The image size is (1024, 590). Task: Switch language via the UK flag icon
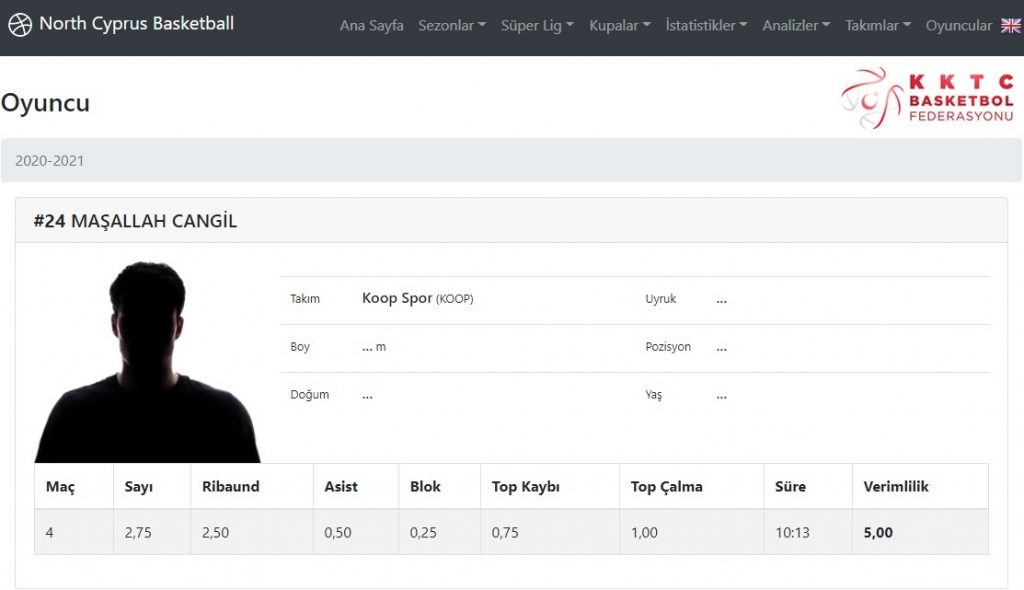pos(1010,25)
